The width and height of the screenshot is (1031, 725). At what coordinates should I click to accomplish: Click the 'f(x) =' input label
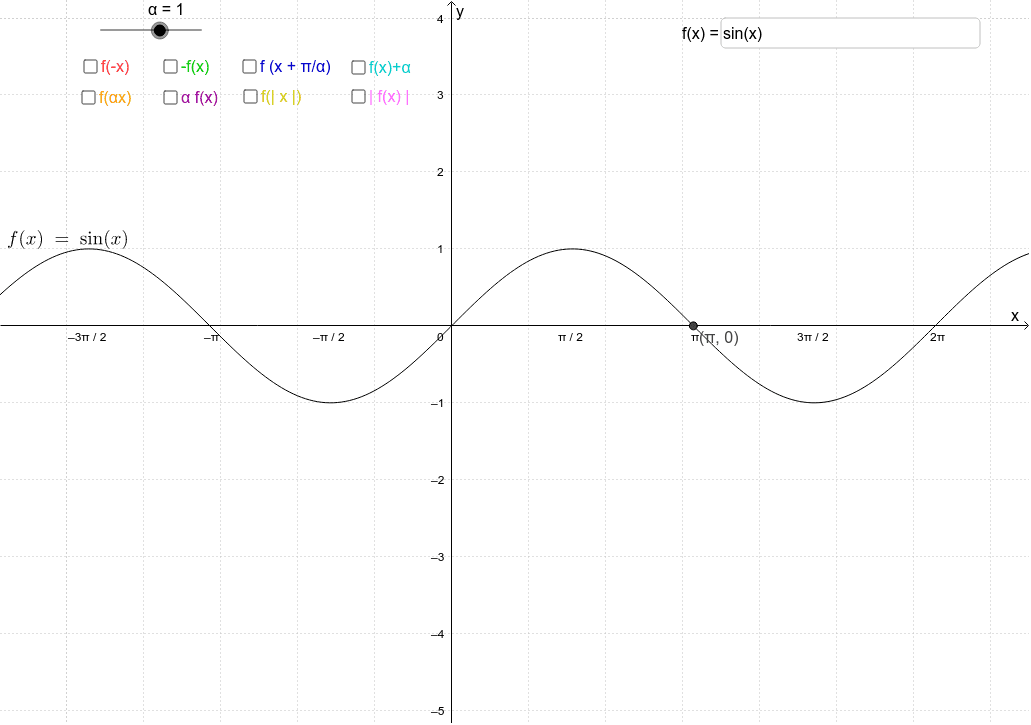coord(700,34)
